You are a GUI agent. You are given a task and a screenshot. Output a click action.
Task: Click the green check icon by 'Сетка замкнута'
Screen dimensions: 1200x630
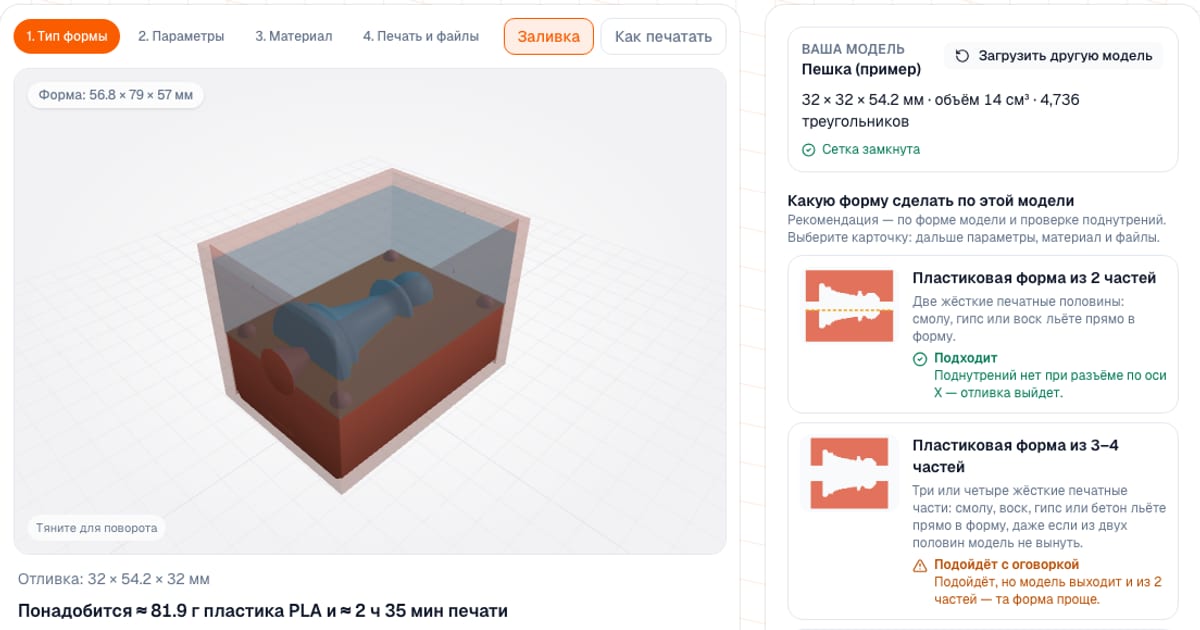click(x=809, y=149)
